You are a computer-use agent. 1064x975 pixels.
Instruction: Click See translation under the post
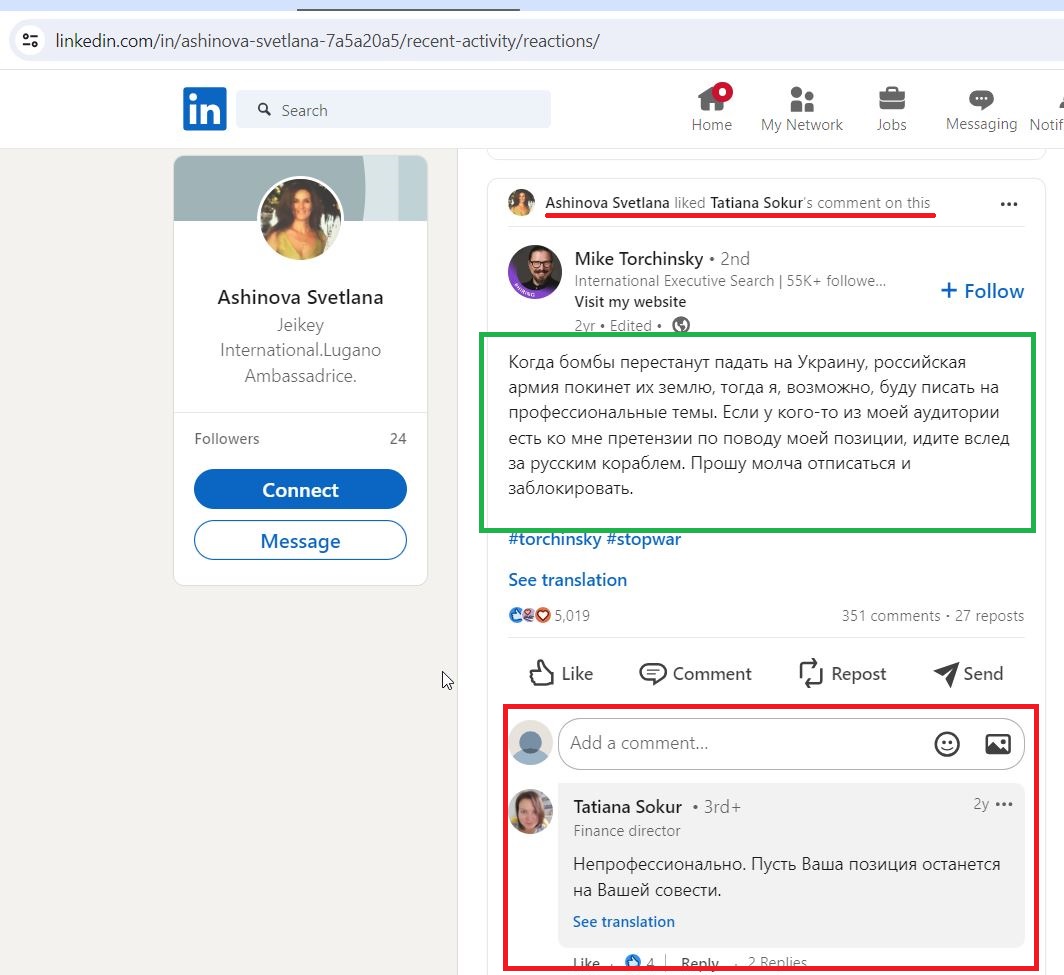[567, 579]
